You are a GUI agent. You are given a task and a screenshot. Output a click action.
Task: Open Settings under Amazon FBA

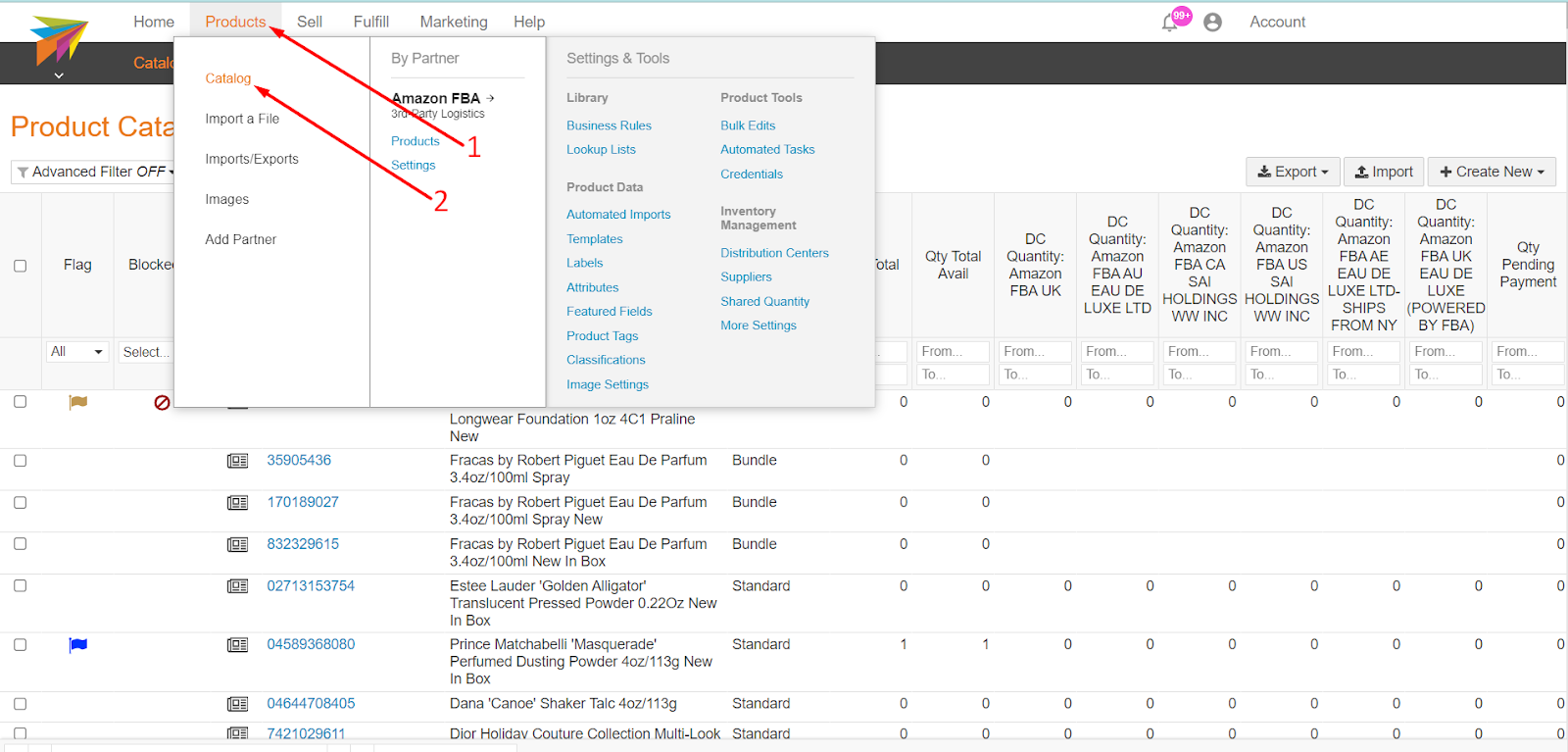tap(414, 166)
